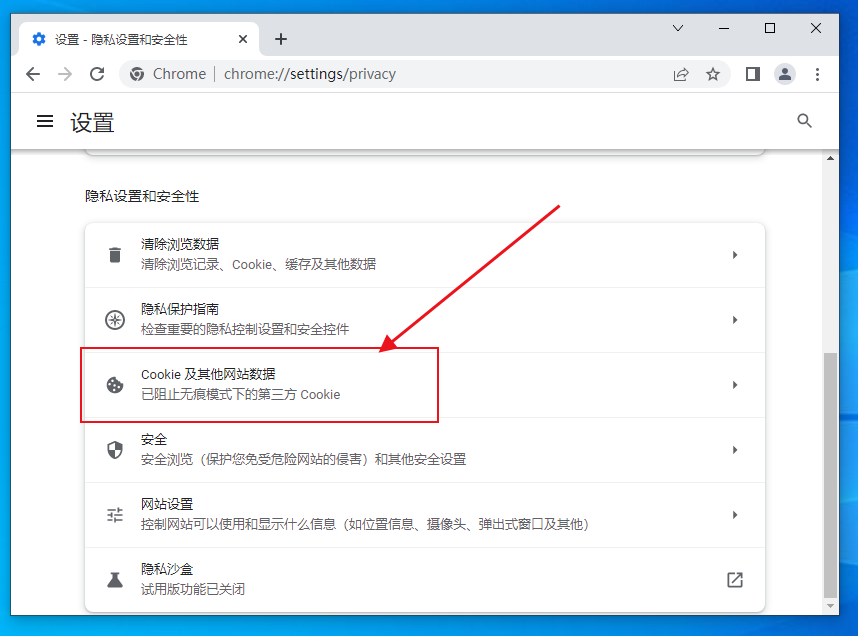Close the 设置 tab
The image size is (858, 636).
243,39
